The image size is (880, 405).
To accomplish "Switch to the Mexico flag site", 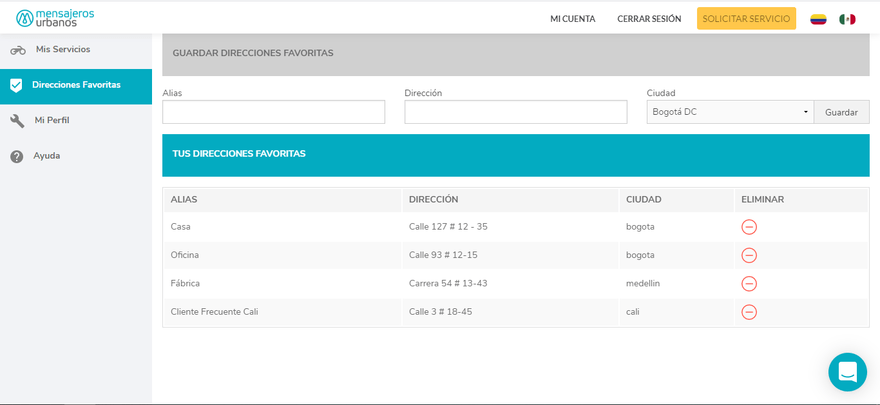I will (847, 19).
